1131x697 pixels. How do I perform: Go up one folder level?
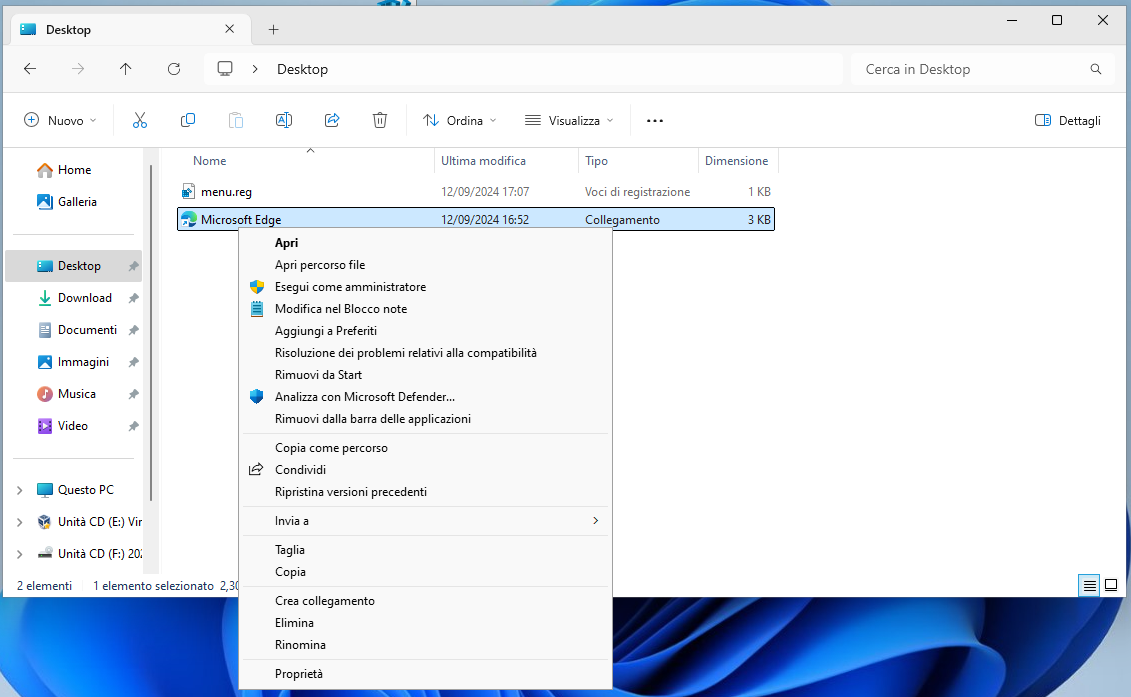[126, 69]
